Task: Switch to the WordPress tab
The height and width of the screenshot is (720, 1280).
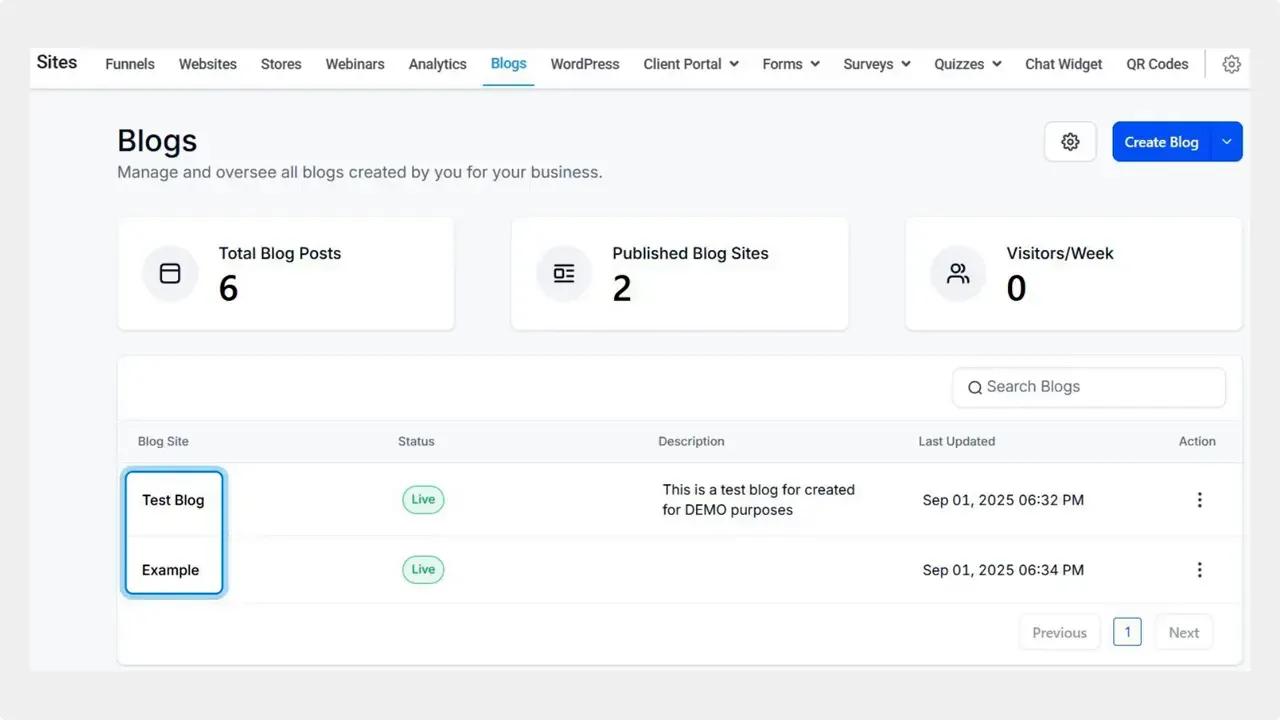Action: [x=584, y=64]
